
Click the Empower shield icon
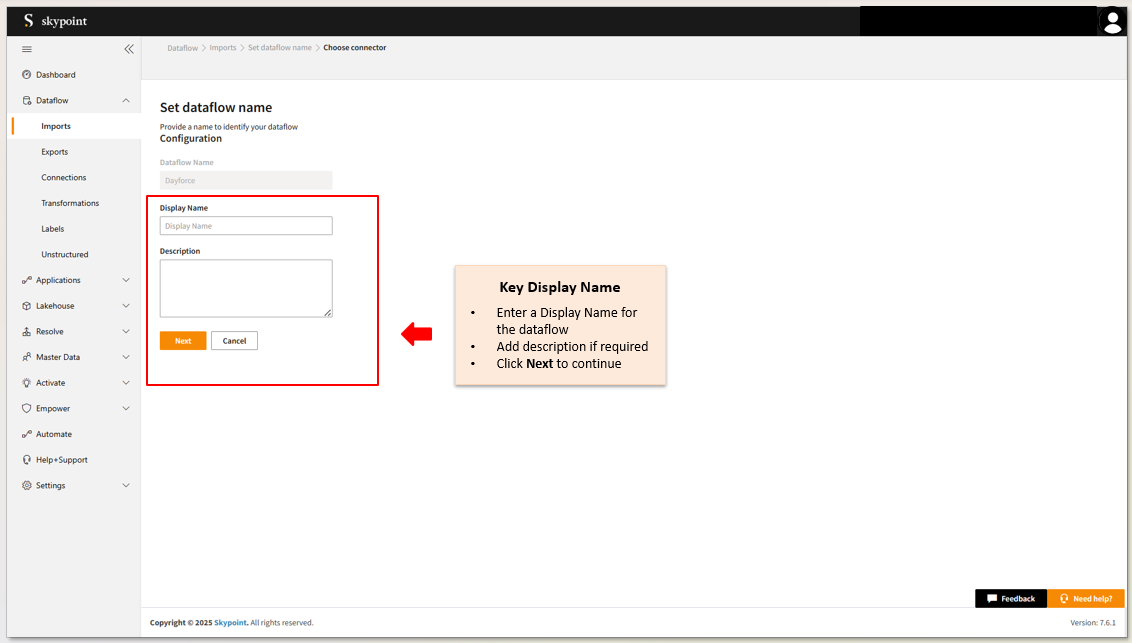[x=27, y=409]
